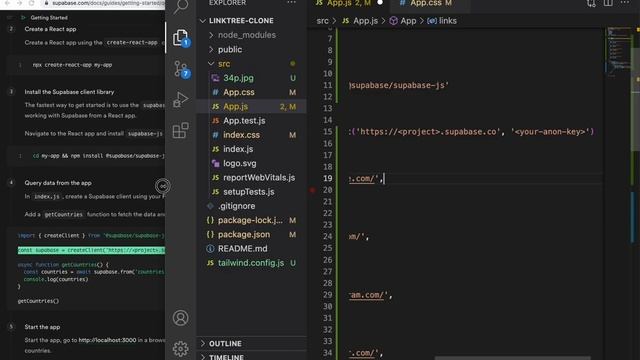Open index.js in the explorer
The height and width of the screenshot is (360, 640).
[238, 149]
